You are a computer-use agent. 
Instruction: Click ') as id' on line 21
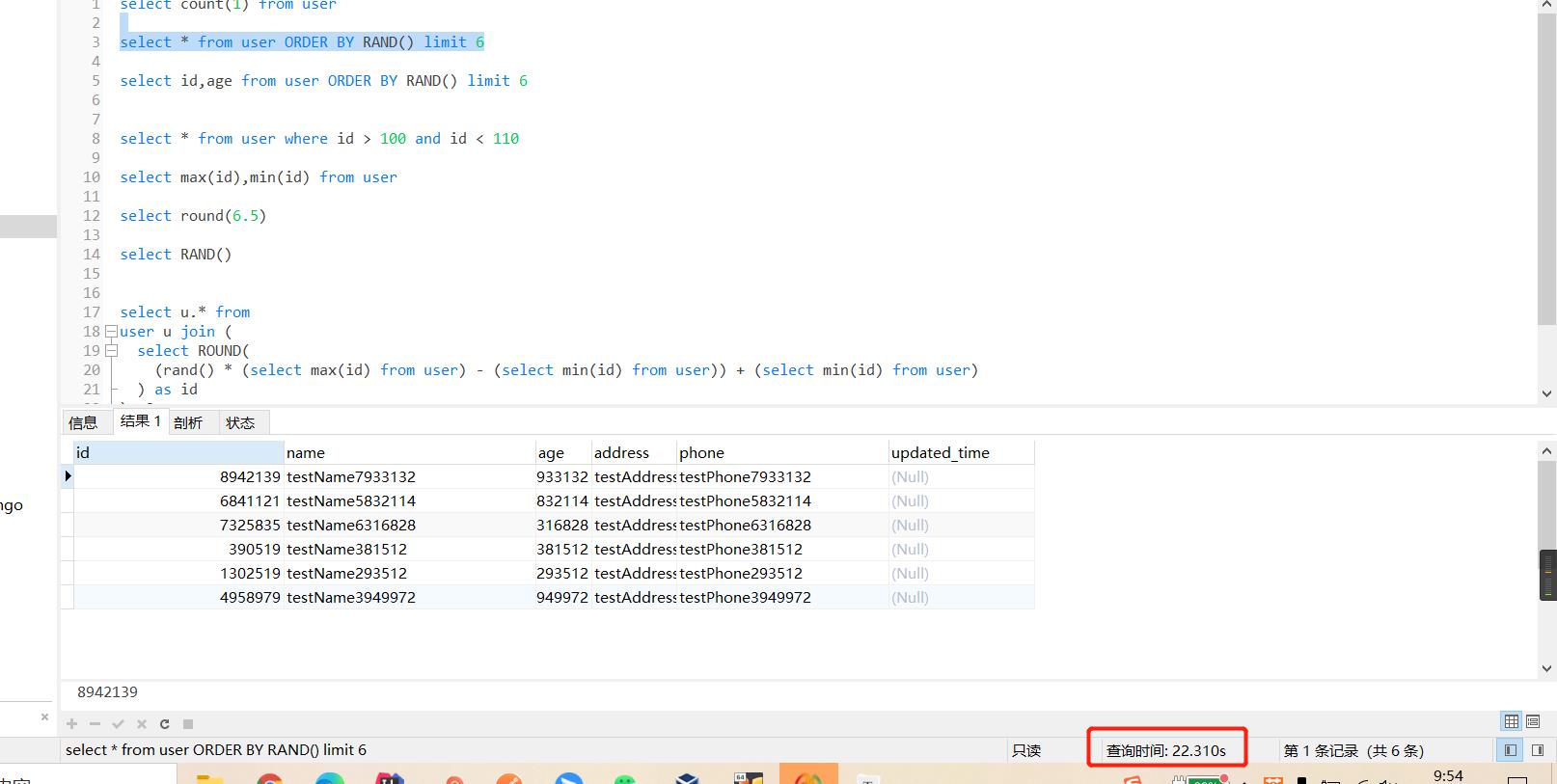[167, 389]
